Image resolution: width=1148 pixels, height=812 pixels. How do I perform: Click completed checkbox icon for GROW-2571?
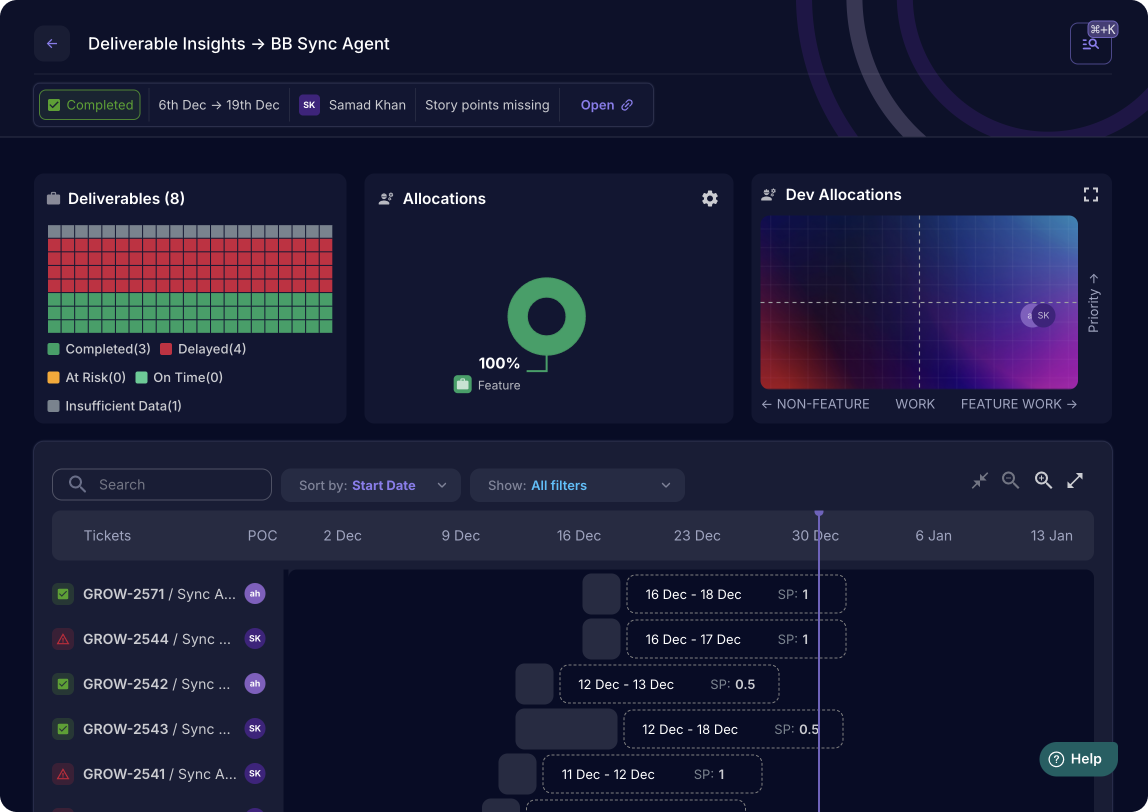point(63,594)
